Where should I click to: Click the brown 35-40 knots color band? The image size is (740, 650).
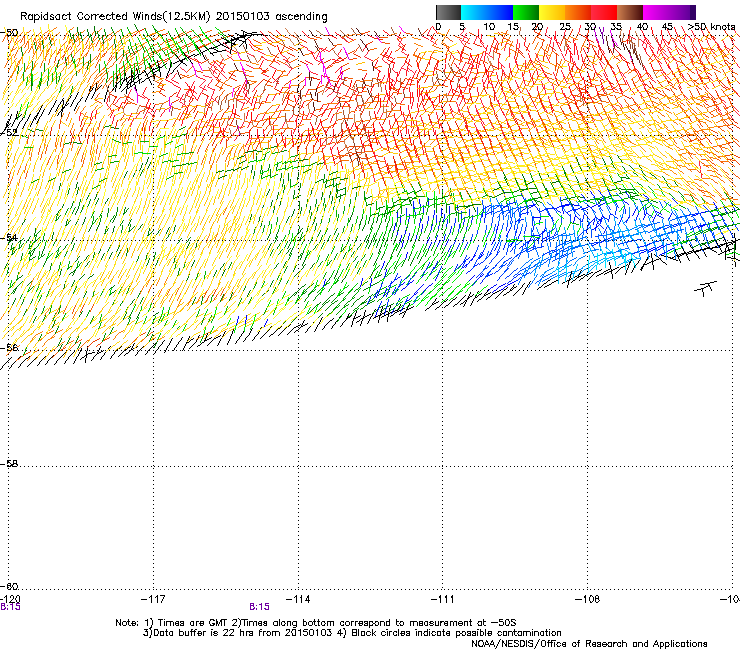click(x=630, y=12)
